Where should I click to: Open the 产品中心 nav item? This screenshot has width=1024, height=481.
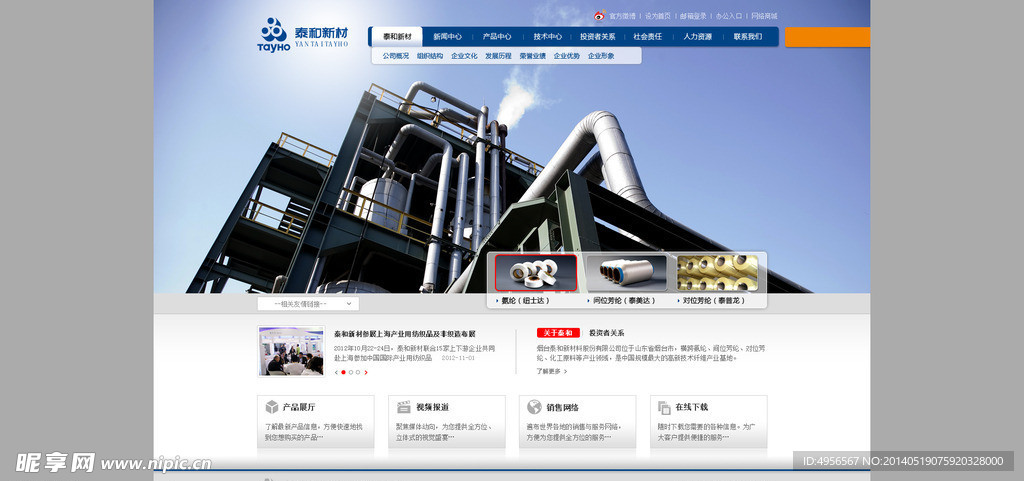pos(497,37)
